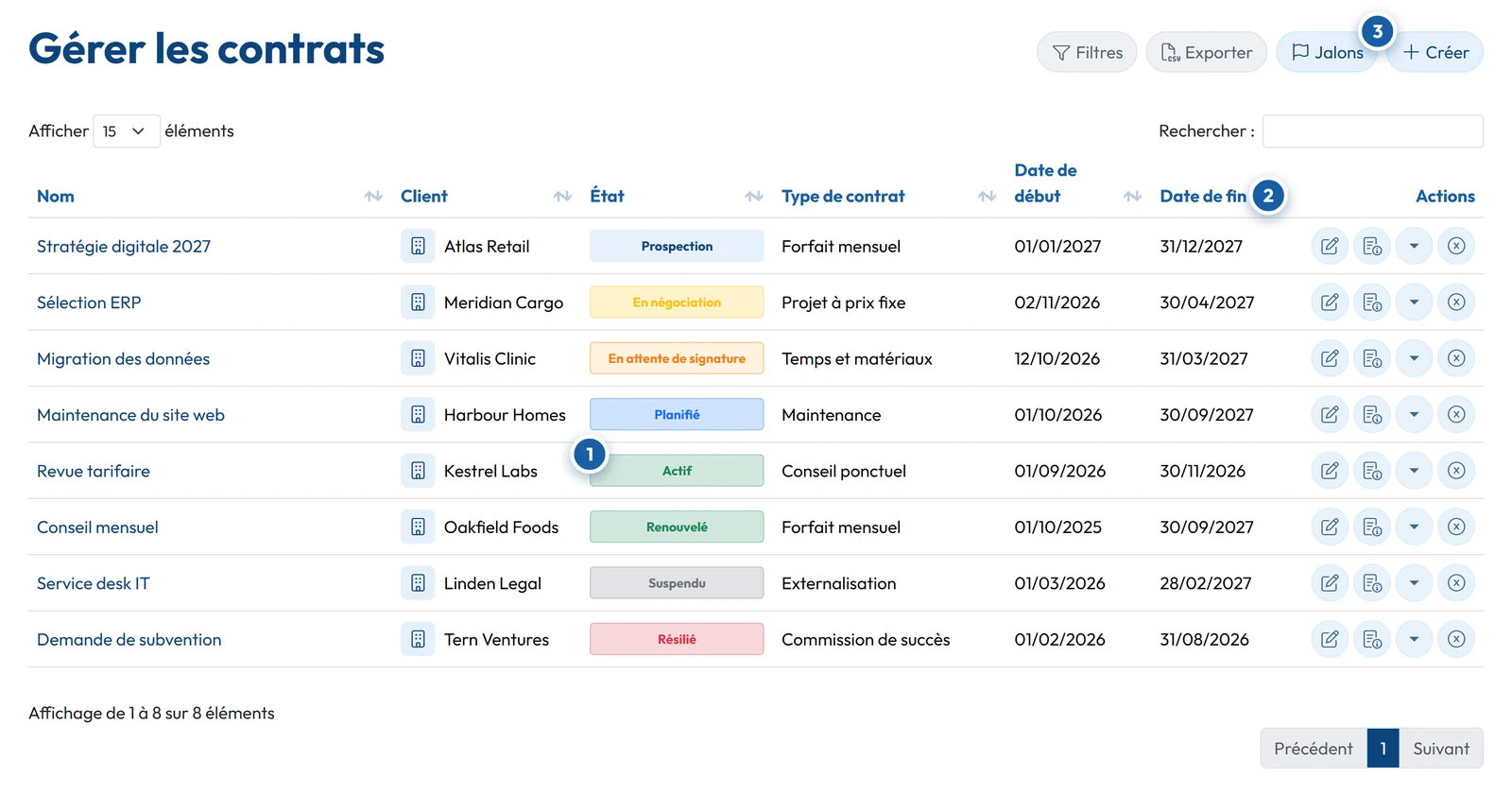This screenshot has height=795, width=1512.
Task: Click the client icon next to Kestrel Labs
Action: tap(418, 471)
